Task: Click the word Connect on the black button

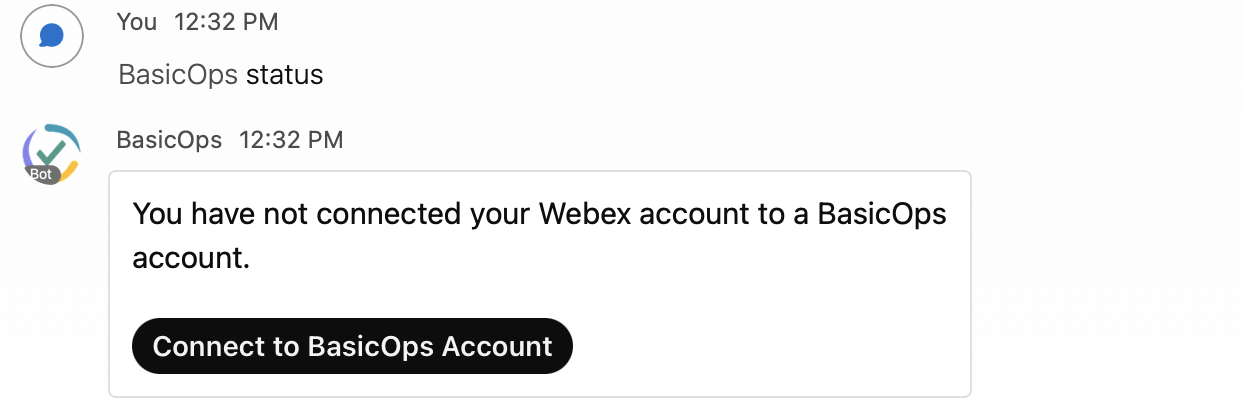Action: [x=203, y=346]
